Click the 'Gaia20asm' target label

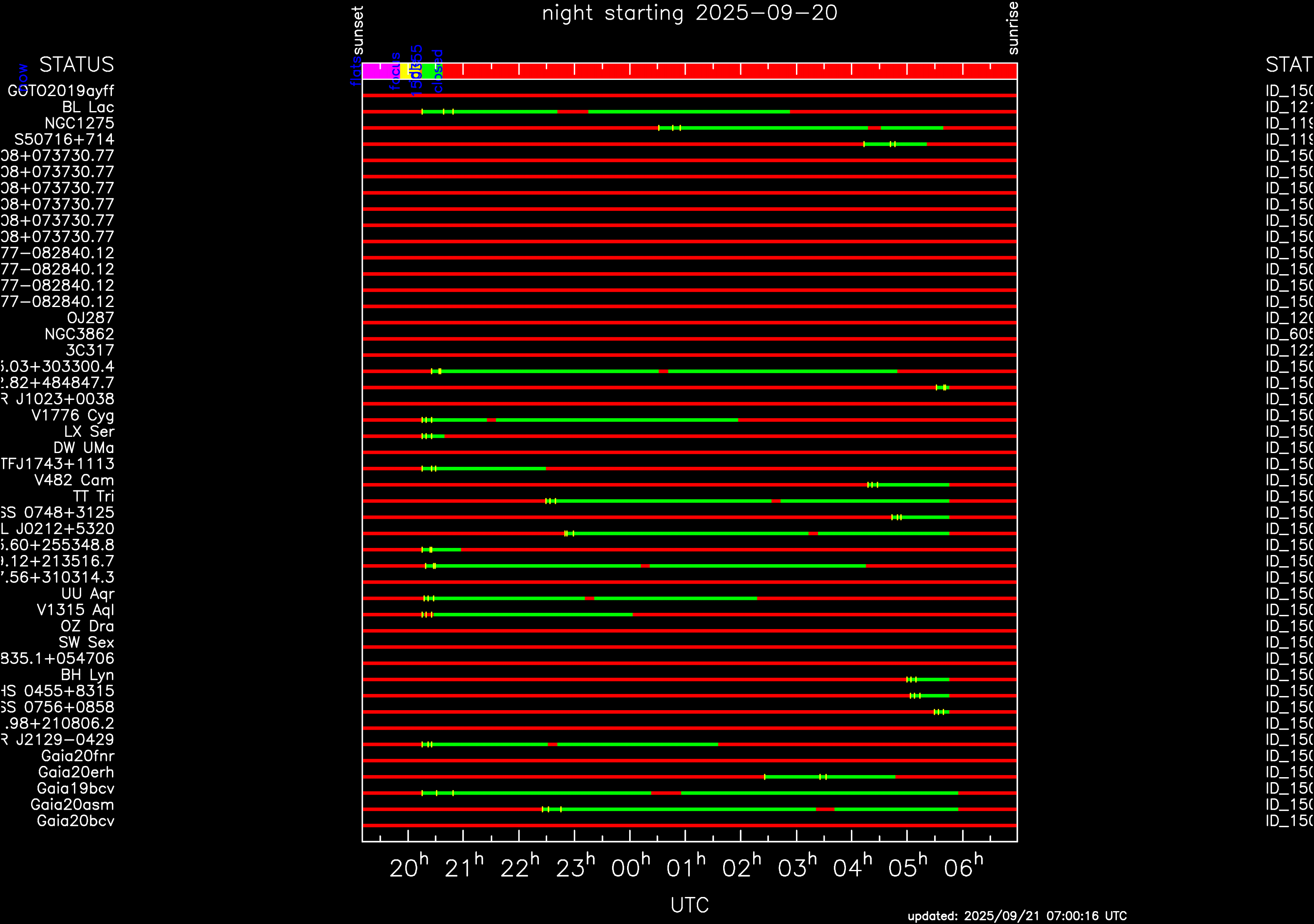pos(72,805)
